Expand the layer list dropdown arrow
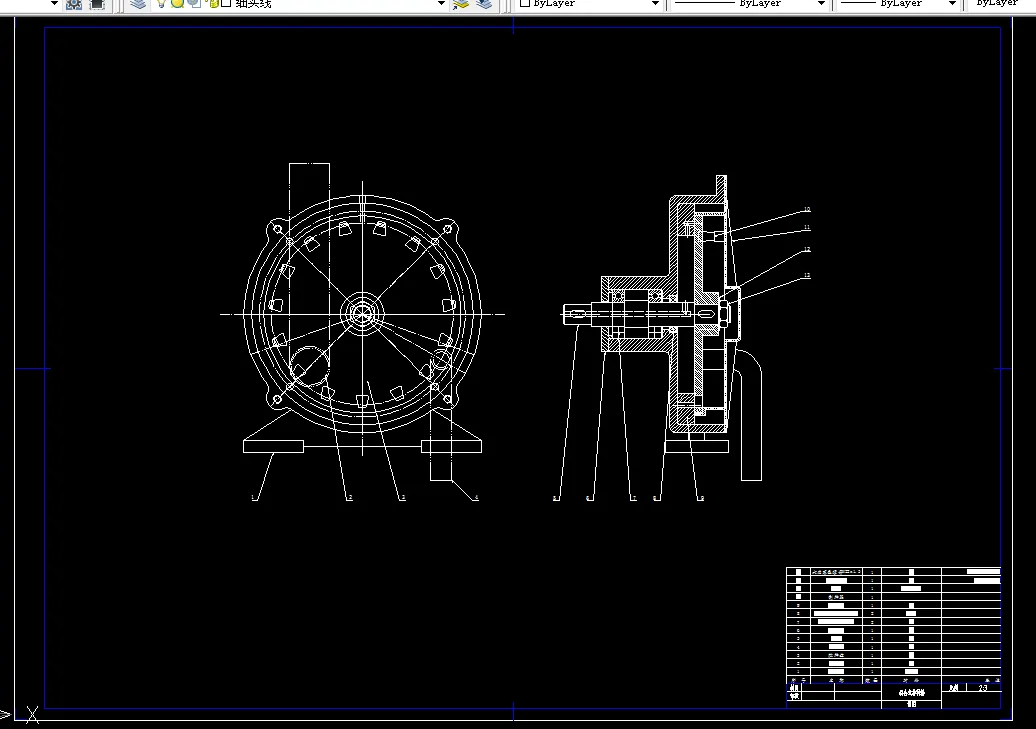The width and height of the screenshot is (1036, 729). (441, 4)
